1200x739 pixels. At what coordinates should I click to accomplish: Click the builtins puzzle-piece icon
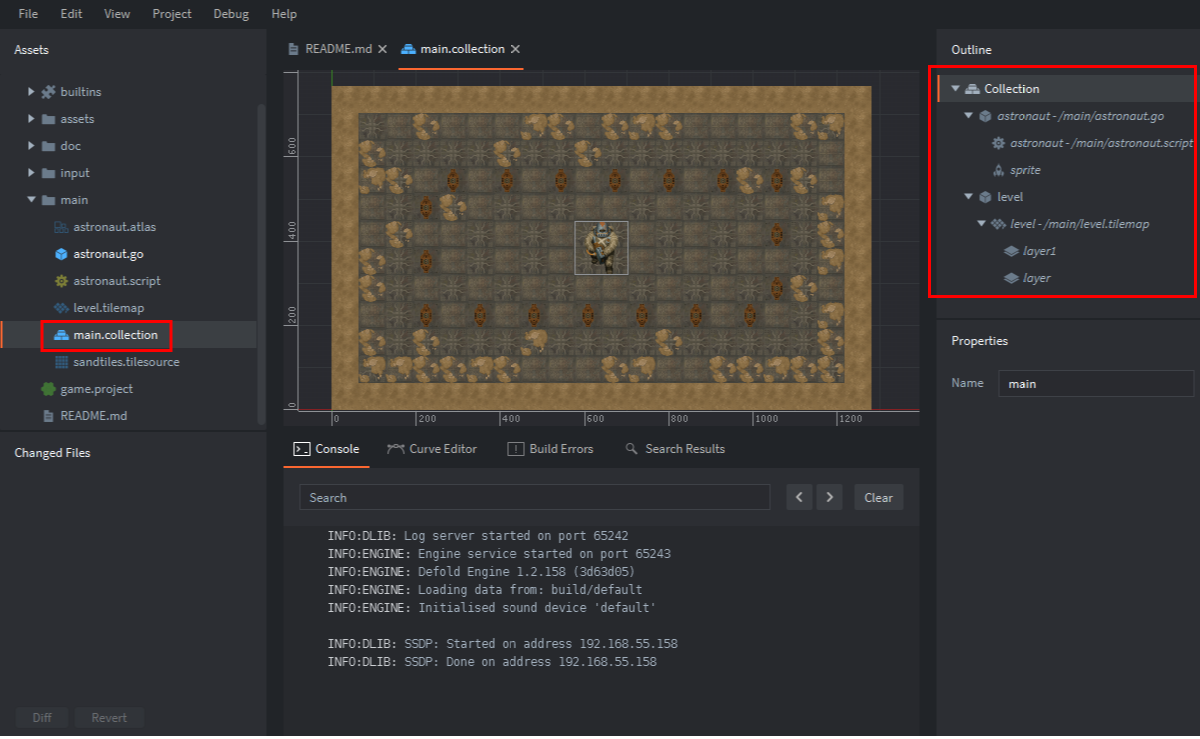[x=48, y=92]
